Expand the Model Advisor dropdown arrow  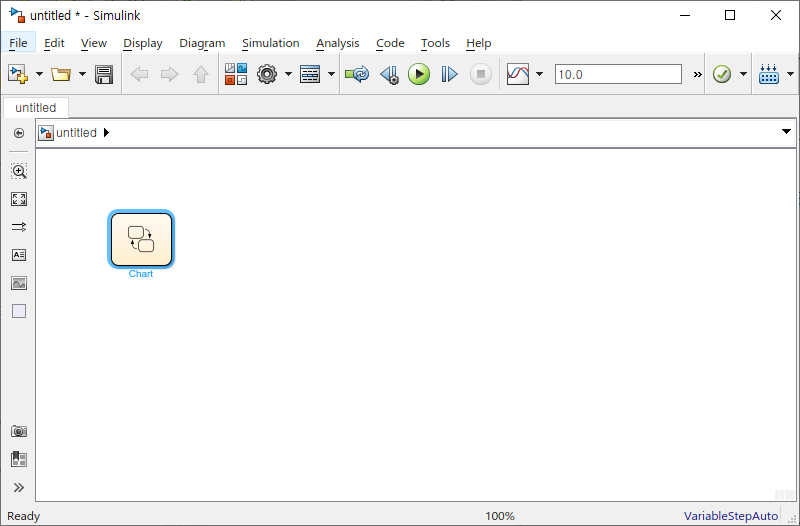click(743, 74)
